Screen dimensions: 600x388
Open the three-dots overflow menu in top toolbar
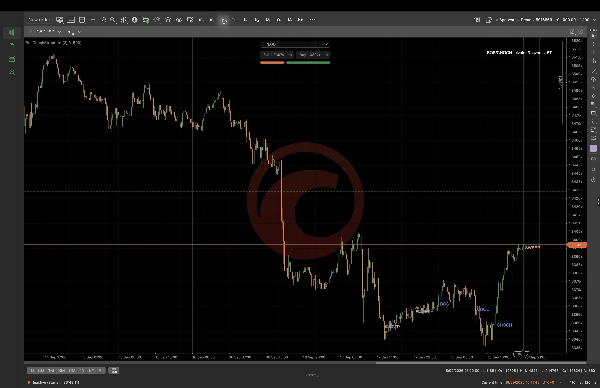(312, 20)
